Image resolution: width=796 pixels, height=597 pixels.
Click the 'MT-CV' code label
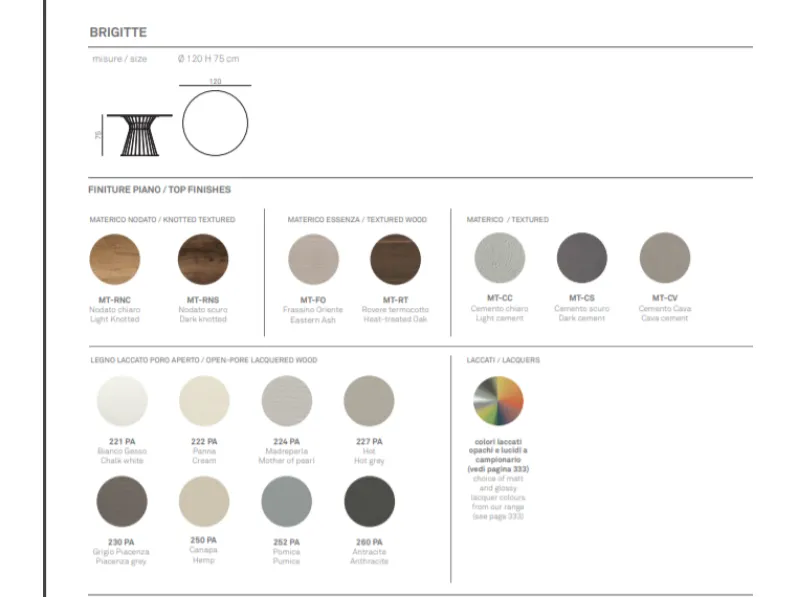click(665, 298)
